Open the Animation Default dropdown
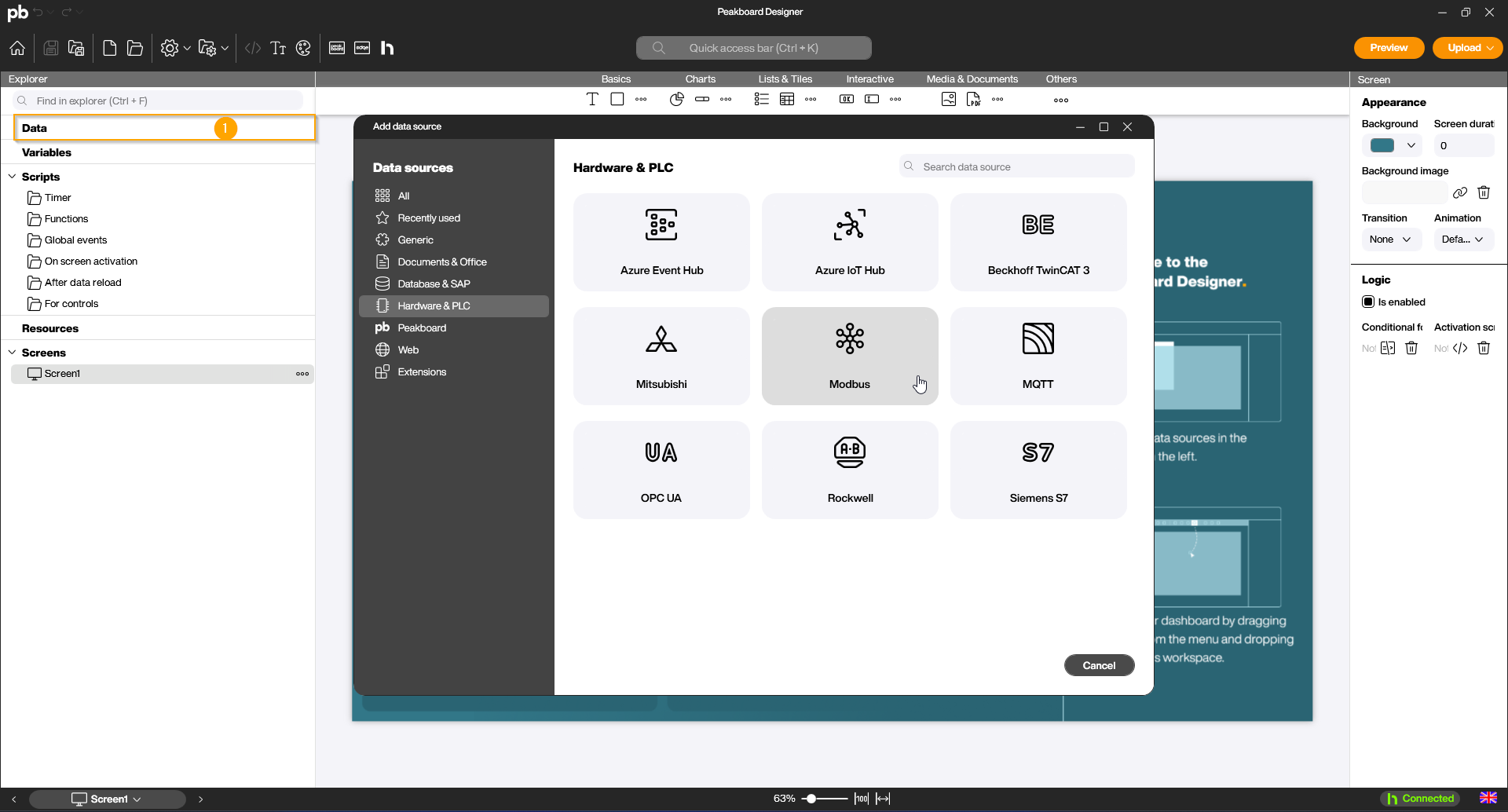This screenshot has height=812, width=1508. pos(1463,240)
